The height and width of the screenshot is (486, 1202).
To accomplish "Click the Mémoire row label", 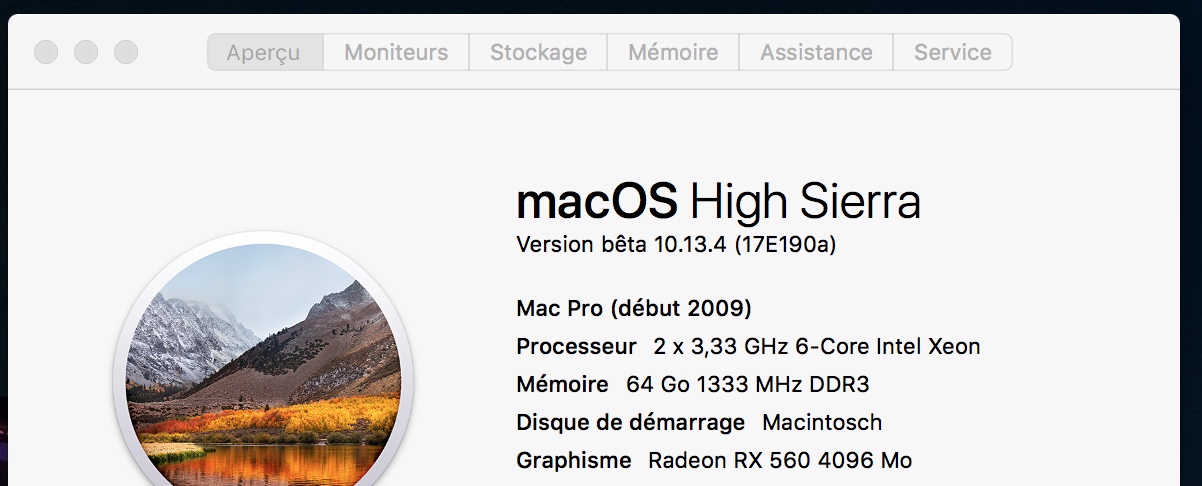I will (562, 385).
